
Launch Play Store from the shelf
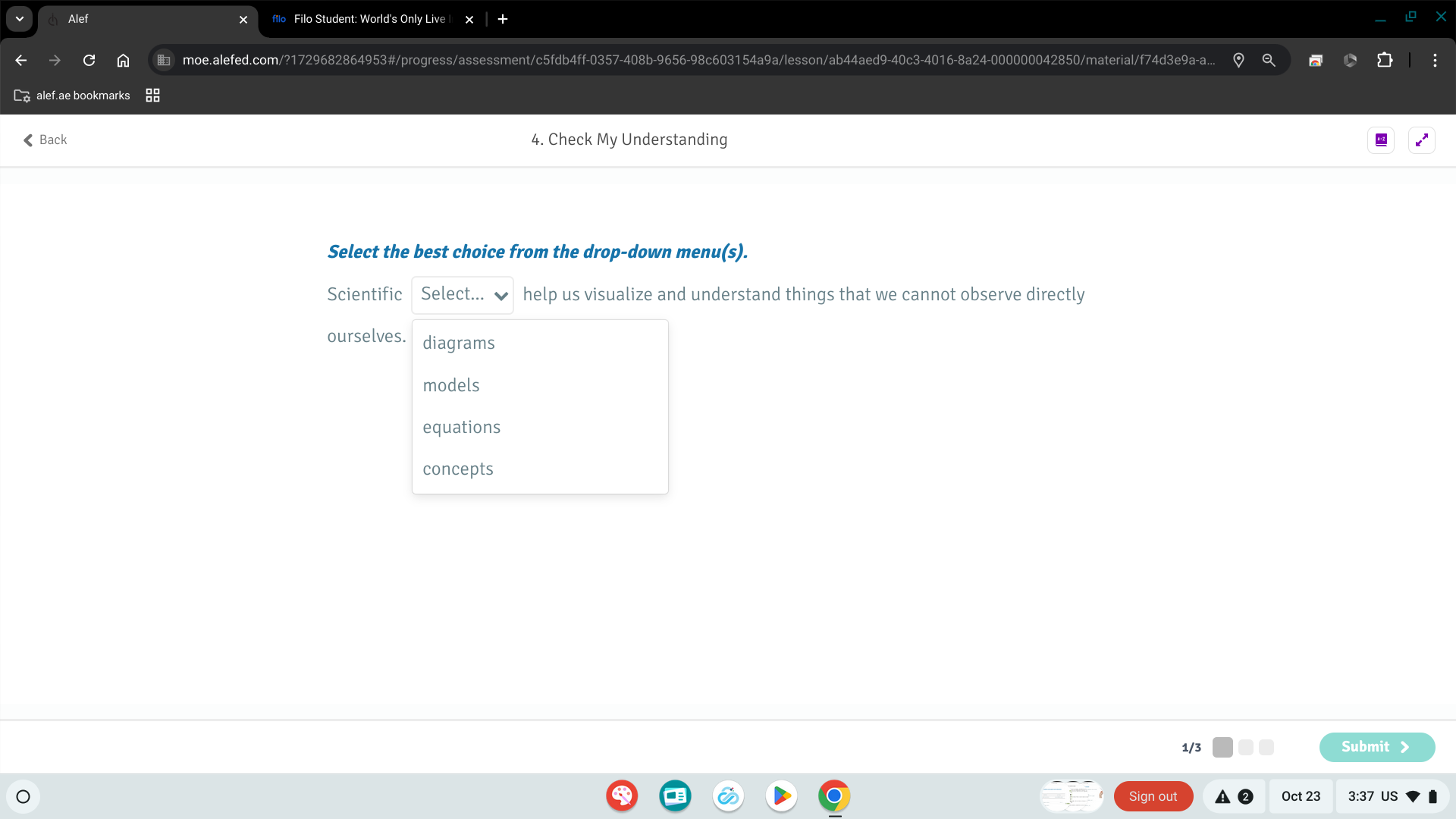click(x=781, y=796)
